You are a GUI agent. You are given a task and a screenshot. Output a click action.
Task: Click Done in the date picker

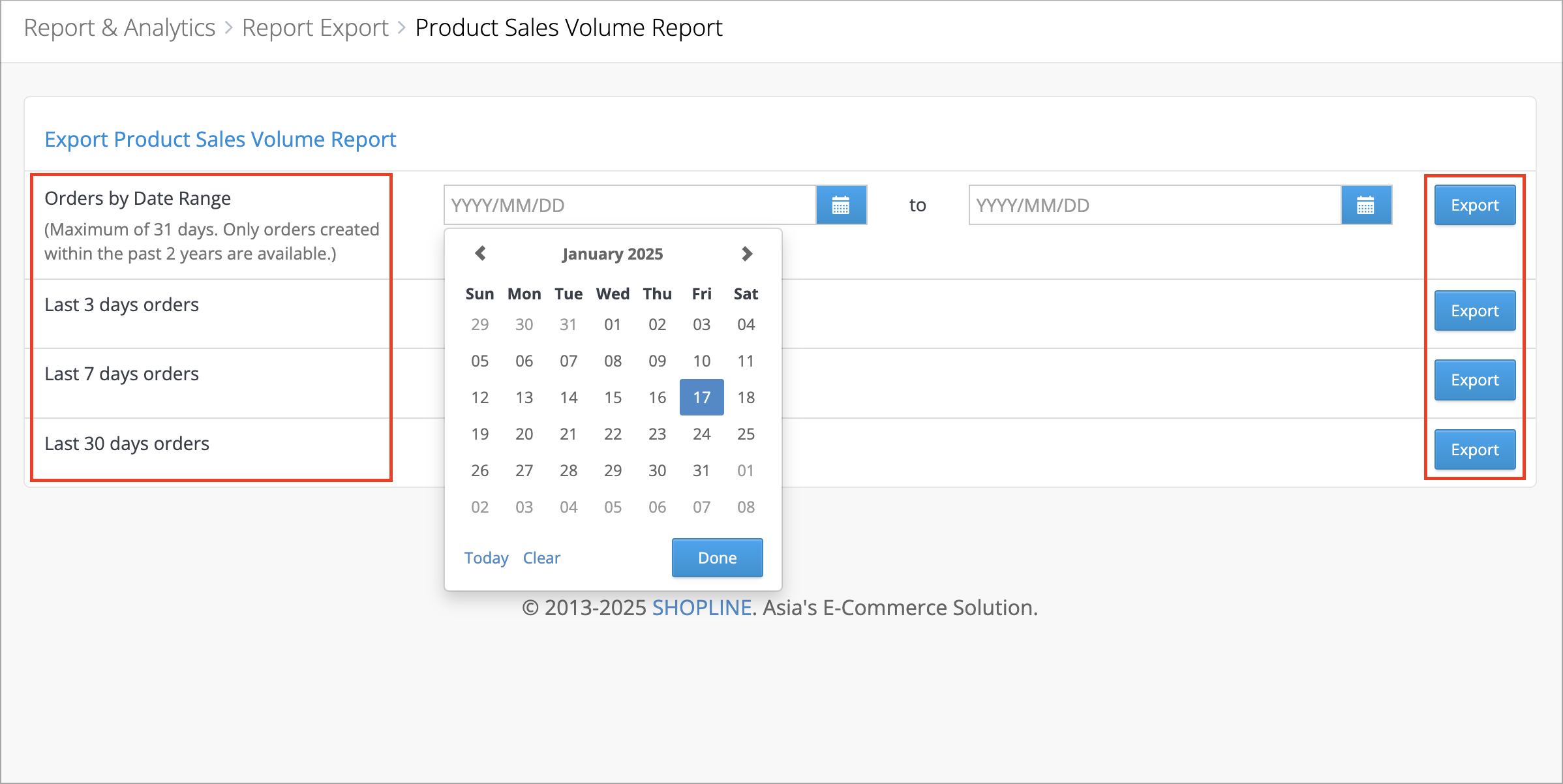click(717, 558)
